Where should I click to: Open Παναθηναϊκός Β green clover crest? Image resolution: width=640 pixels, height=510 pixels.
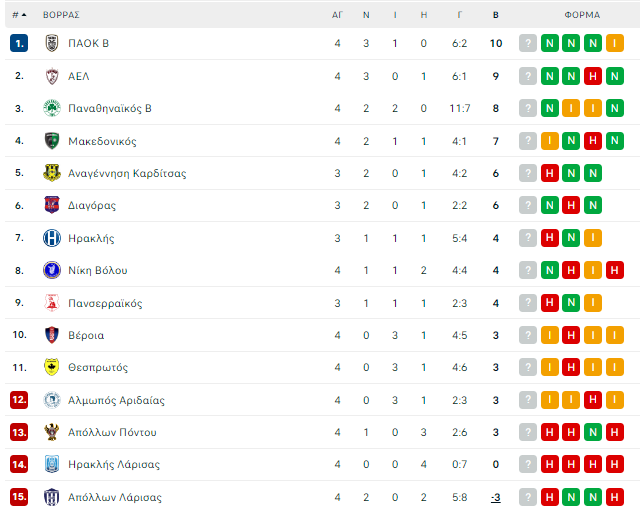click(x=52, y=108)
